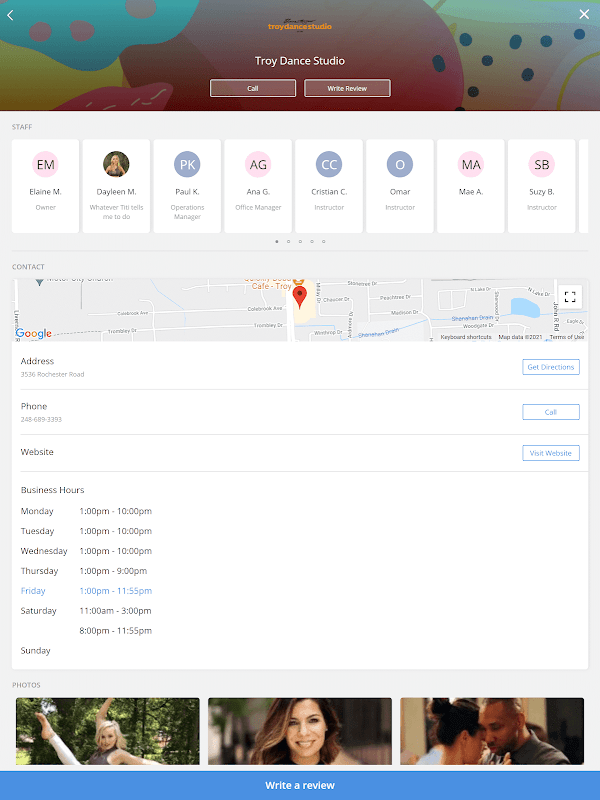Screen dimensions: 600x800
Task: Click Visit Website button
Action: click(x=551, y=453)
